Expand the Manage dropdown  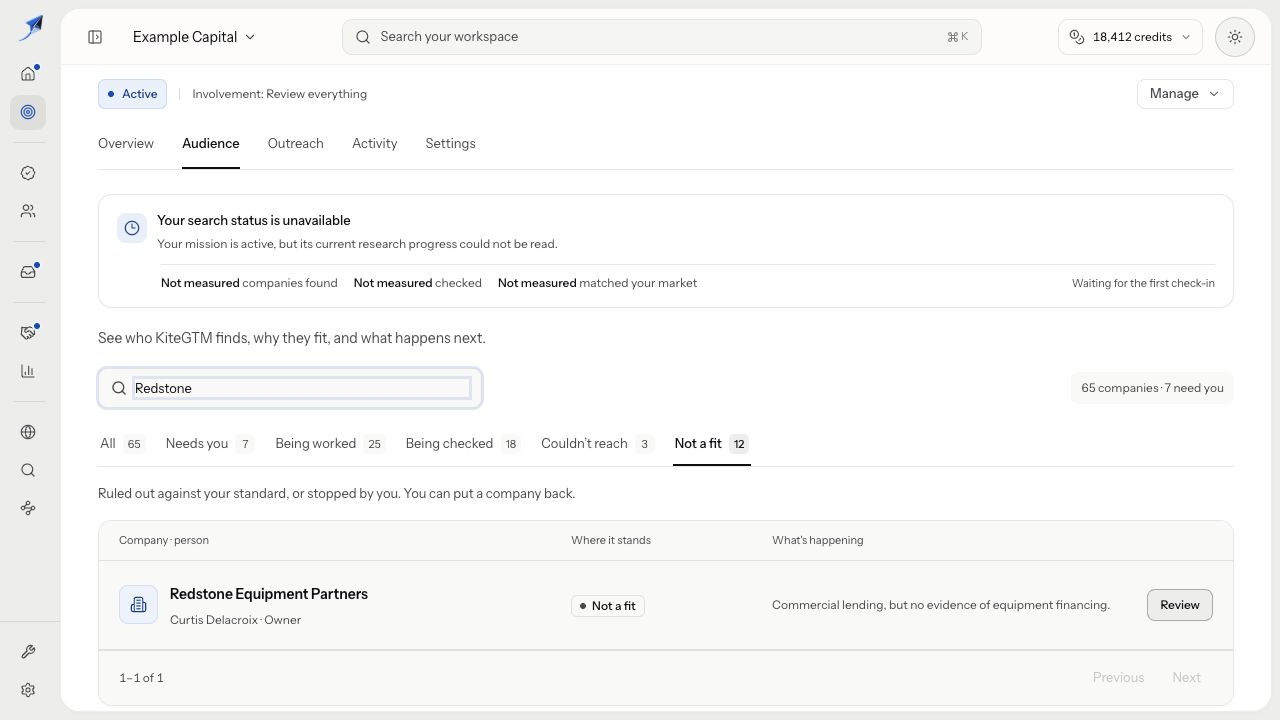tap(1185, 94)
